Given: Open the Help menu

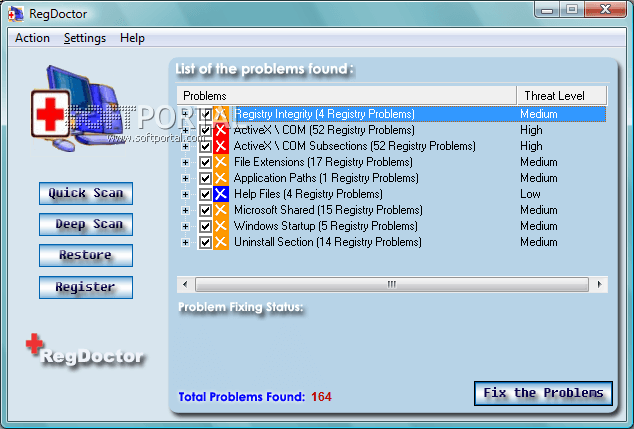Looking at the screenshot, I should coord(132,38).
